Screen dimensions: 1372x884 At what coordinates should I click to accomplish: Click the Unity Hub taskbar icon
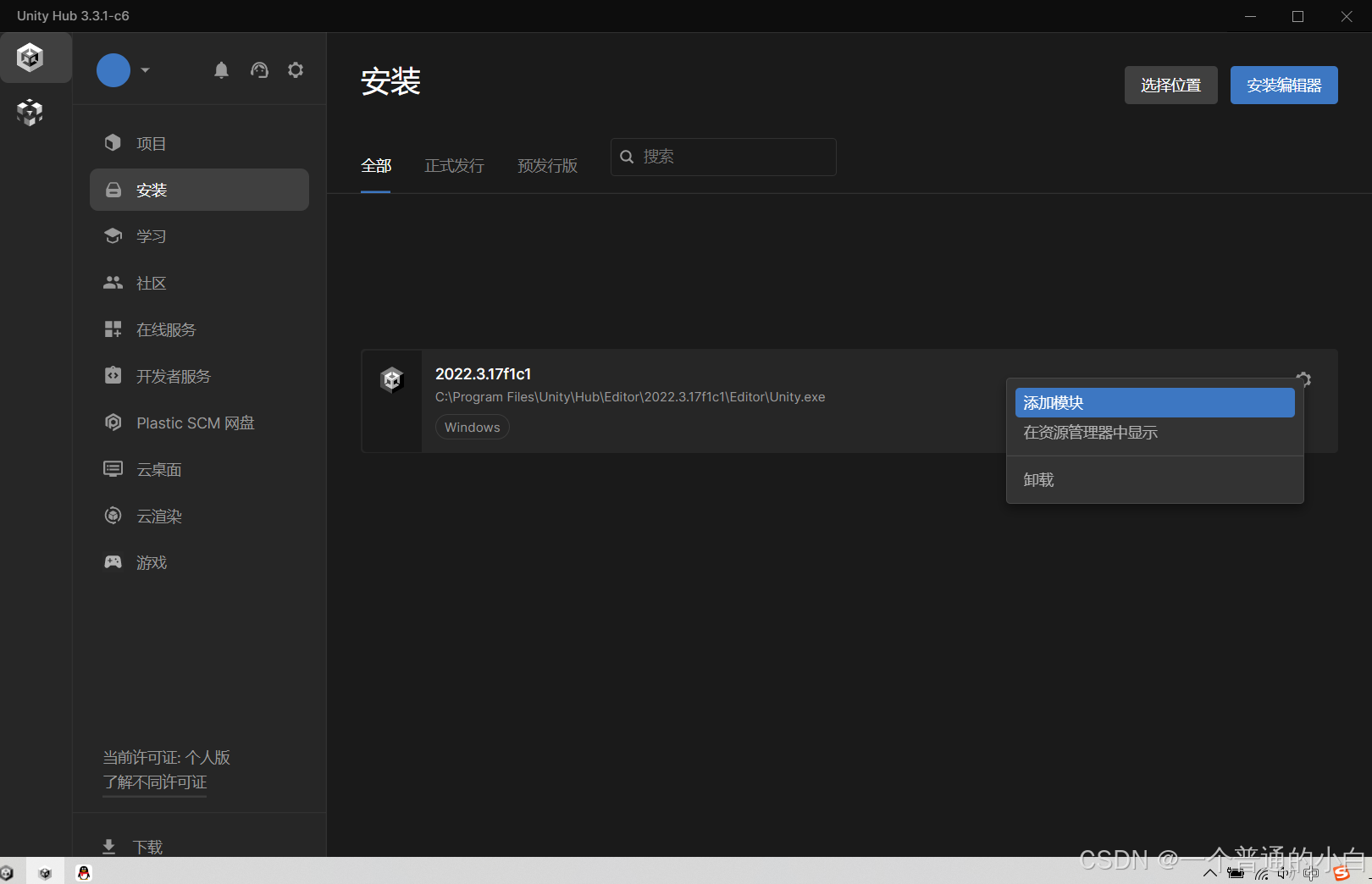coord(45,873)
